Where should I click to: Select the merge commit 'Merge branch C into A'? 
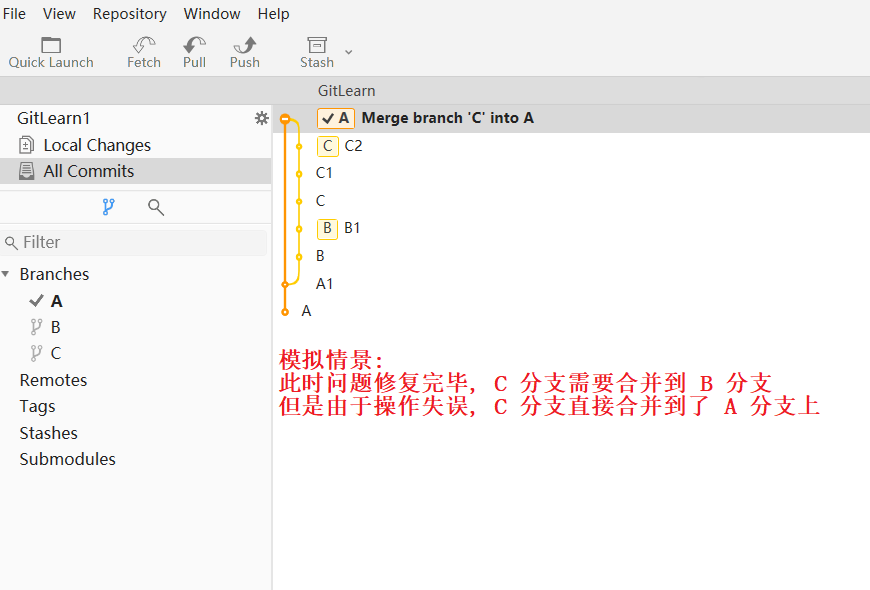[445, 117]
